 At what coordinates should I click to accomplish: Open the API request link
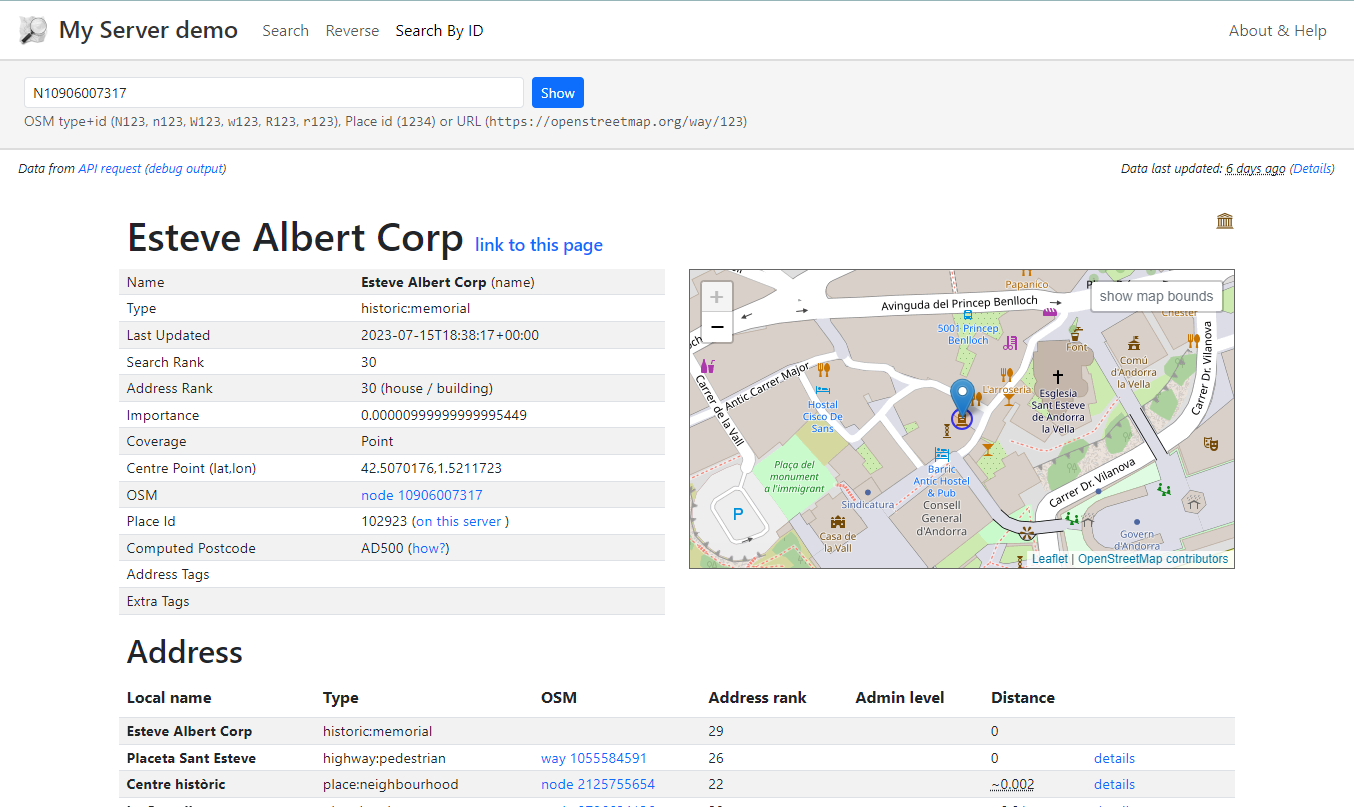(110, 168)
